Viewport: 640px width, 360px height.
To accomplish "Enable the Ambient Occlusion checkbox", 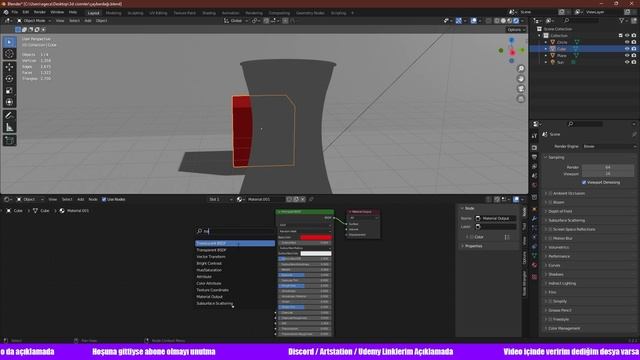I will pyautogui.click(x=550, y=193).
